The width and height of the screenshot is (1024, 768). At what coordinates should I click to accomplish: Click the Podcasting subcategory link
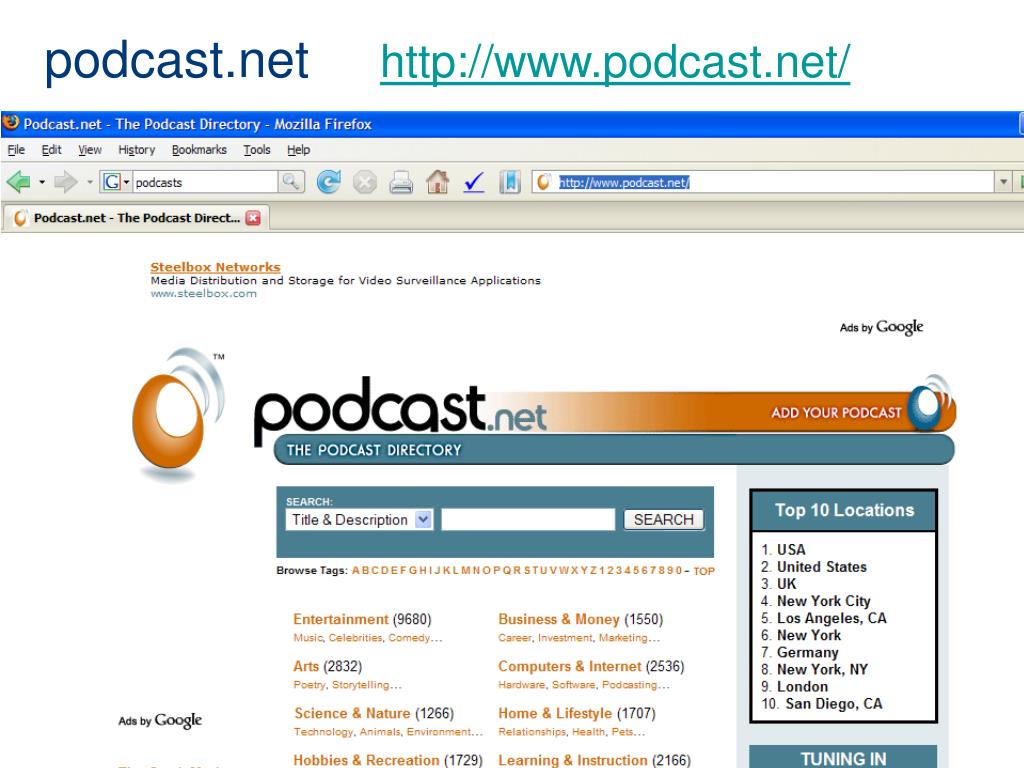[630, 685]
